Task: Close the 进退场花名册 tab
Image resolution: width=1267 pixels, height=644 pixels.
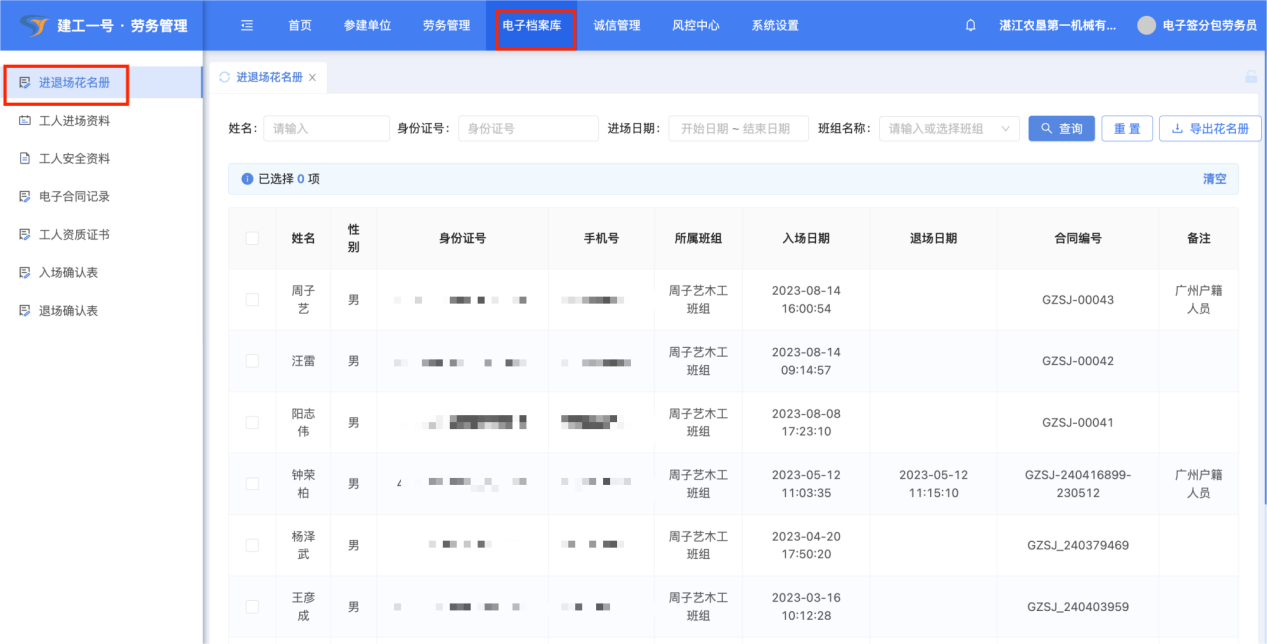Action: coord(312,78)
